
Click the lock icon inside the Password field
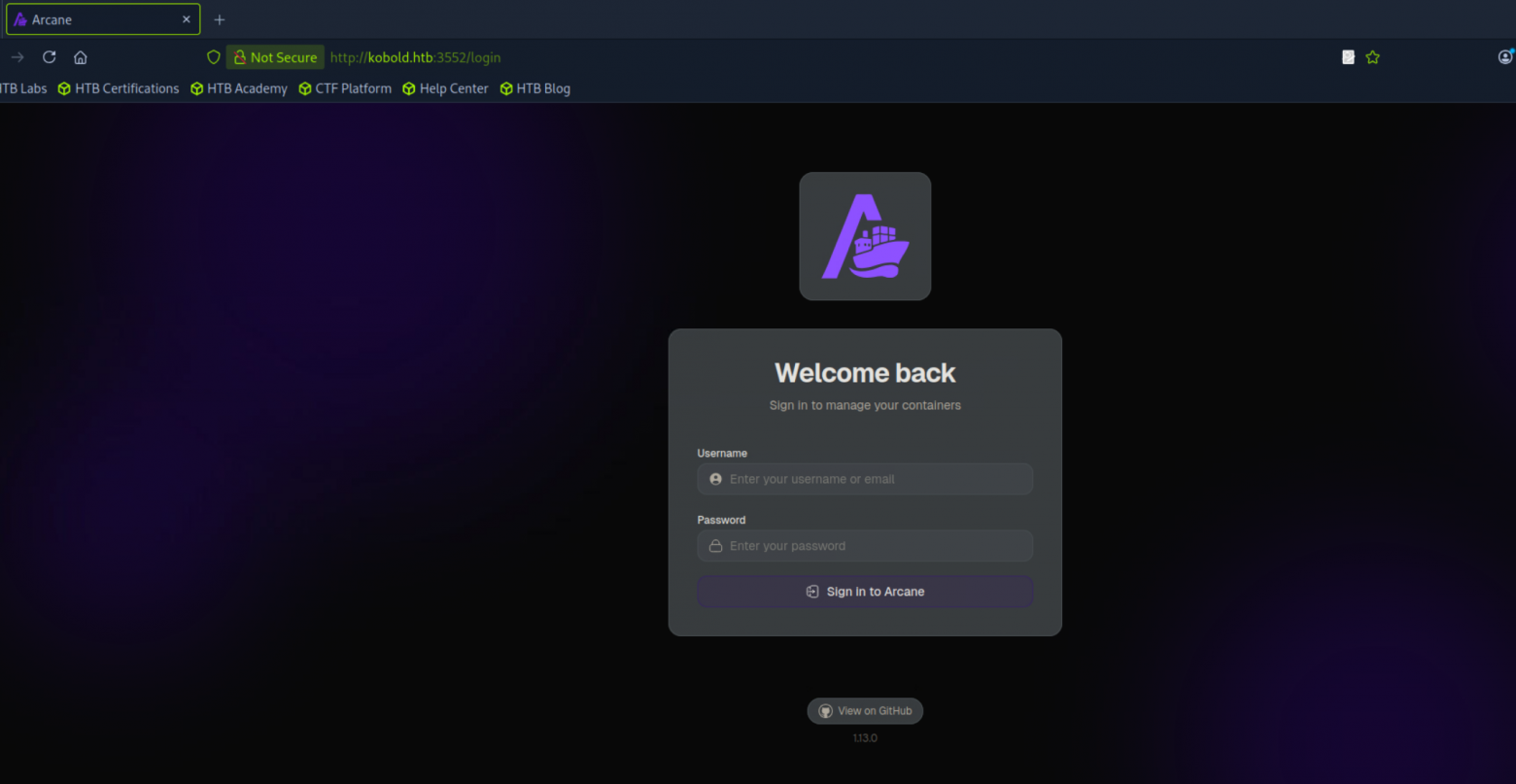pos(715,545)
